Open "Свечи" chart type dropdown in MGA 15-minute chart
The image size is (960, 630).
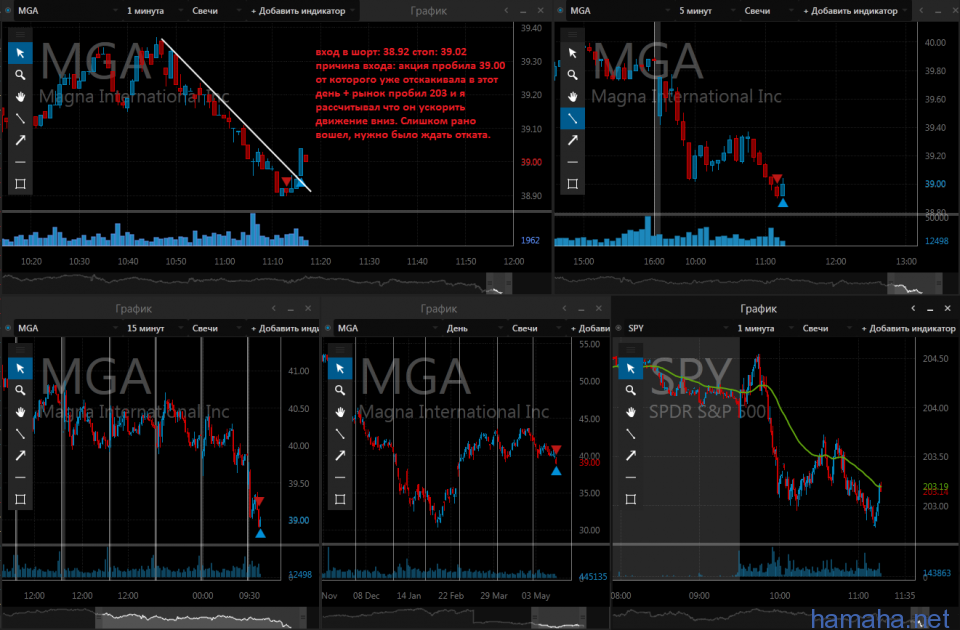click(214, 328)
